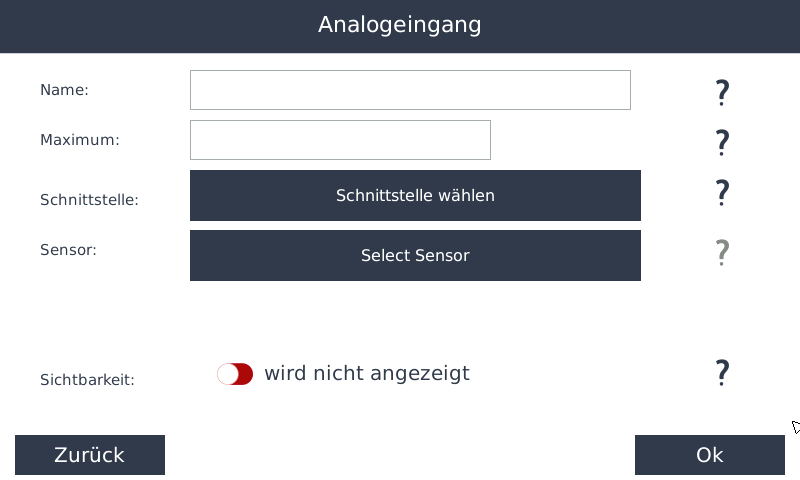800x480 pixels.
Task: Go back with the Zurück button
Action: 90,455
